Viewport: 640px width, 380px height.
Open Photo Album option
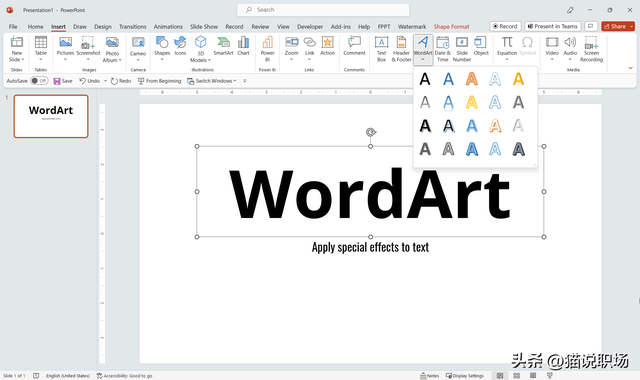click(x=112, y=49)
